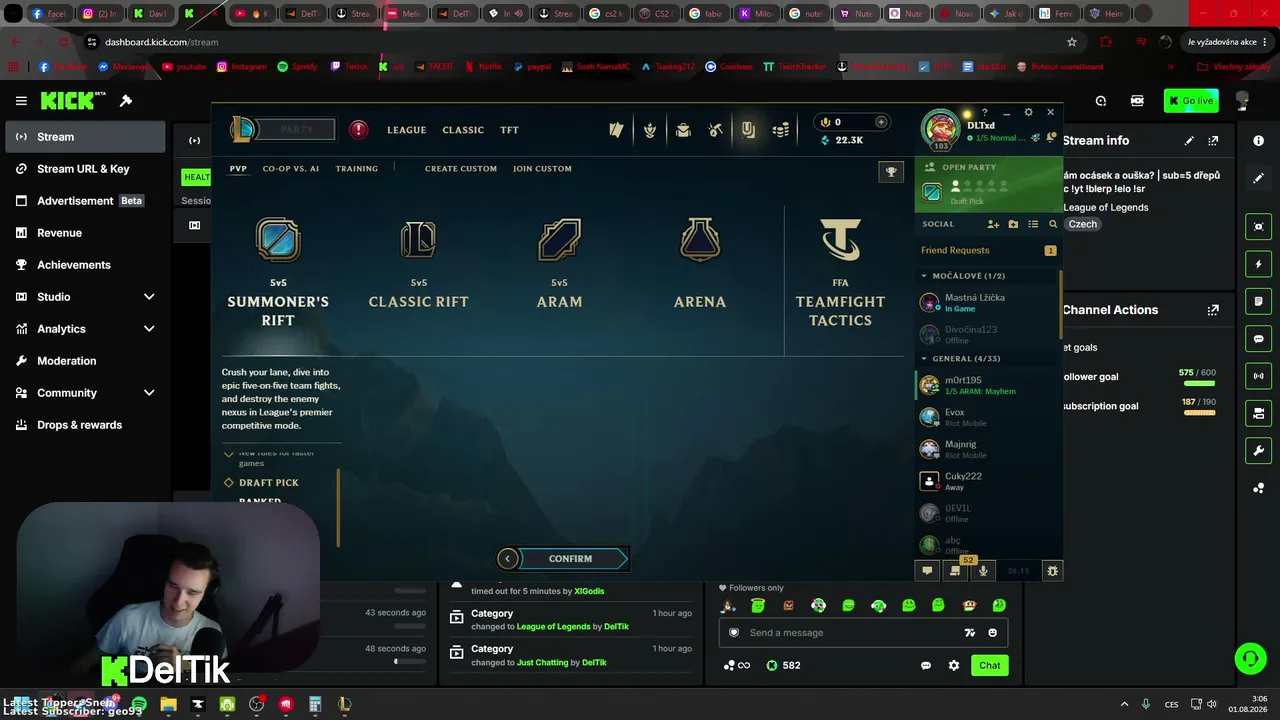This screenshot has width=1280, height=720.
Task: Open JOIN CUSTOM game option
Action: pyautogui.click(x=542, y=169)
